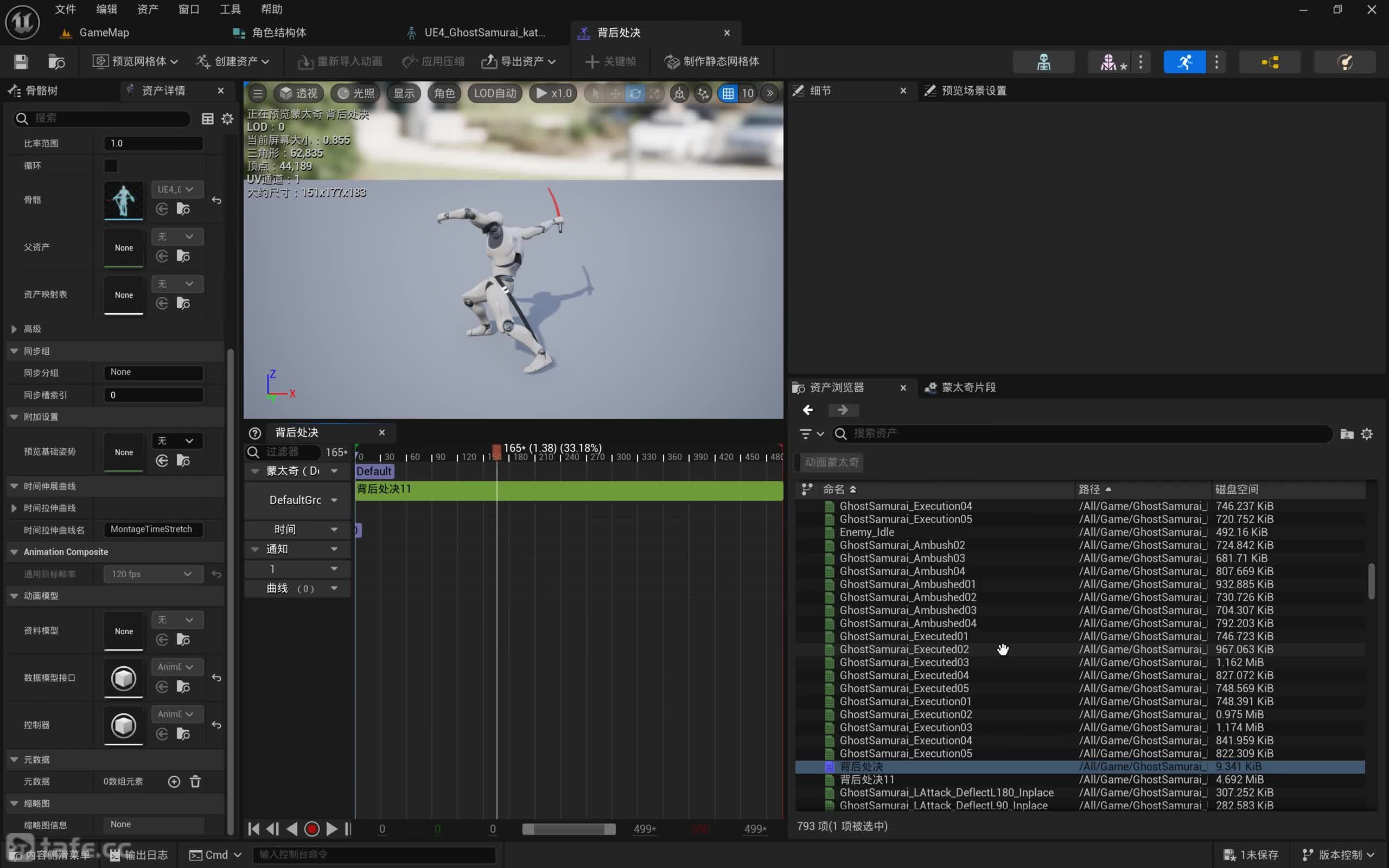The height and width of the screenshot is (868, 1389).
Task: Select the translate tool in viewport toolbar
Action: pos(615,93)
